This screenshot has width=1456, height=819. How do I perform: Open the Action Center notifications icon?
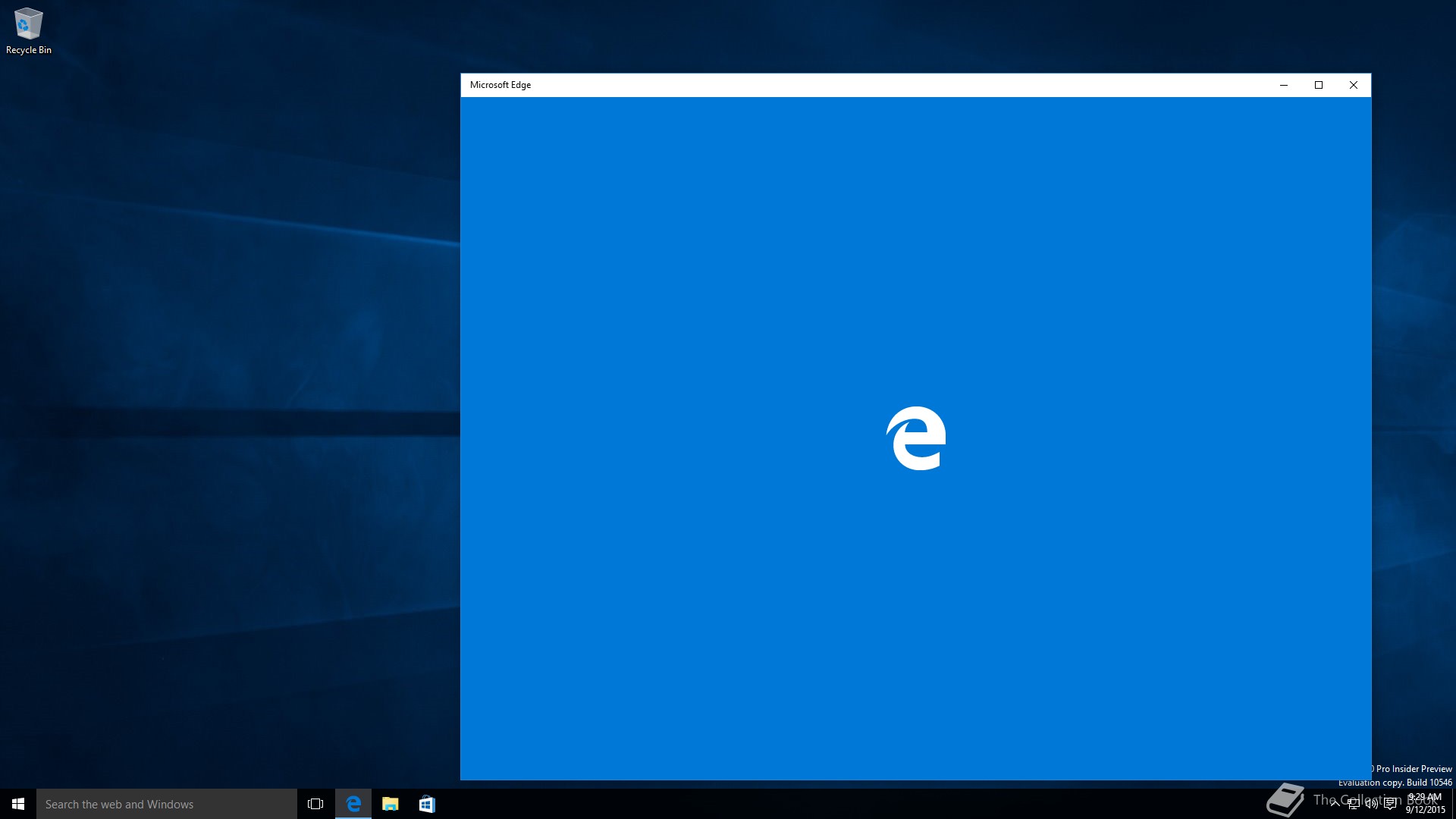[x=1390, y=804]
